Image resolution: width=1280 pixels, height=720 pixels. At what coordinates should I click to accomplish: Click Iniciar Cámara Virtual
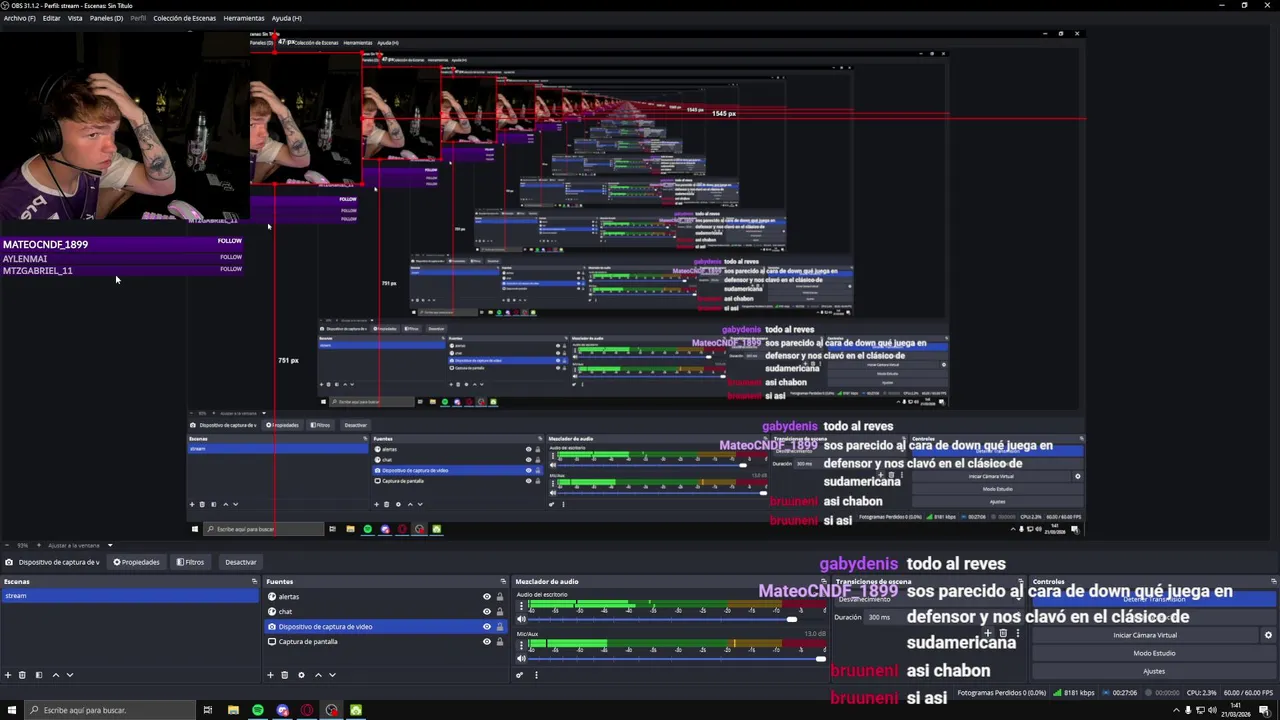[x=1145, y=635]
